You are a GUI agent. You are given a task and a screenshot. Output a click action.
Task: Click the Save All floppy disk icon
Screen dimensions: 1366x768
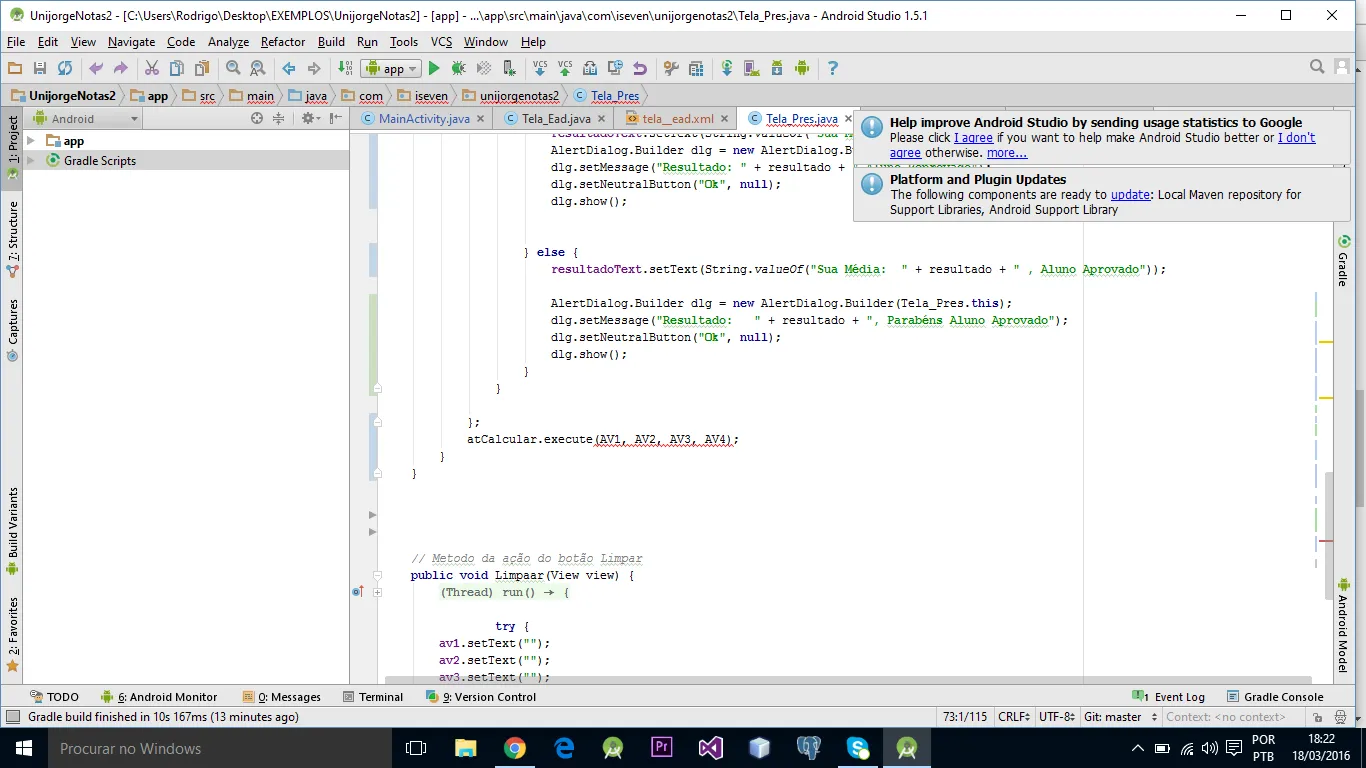pyautogui.click(x=40, y=68)
